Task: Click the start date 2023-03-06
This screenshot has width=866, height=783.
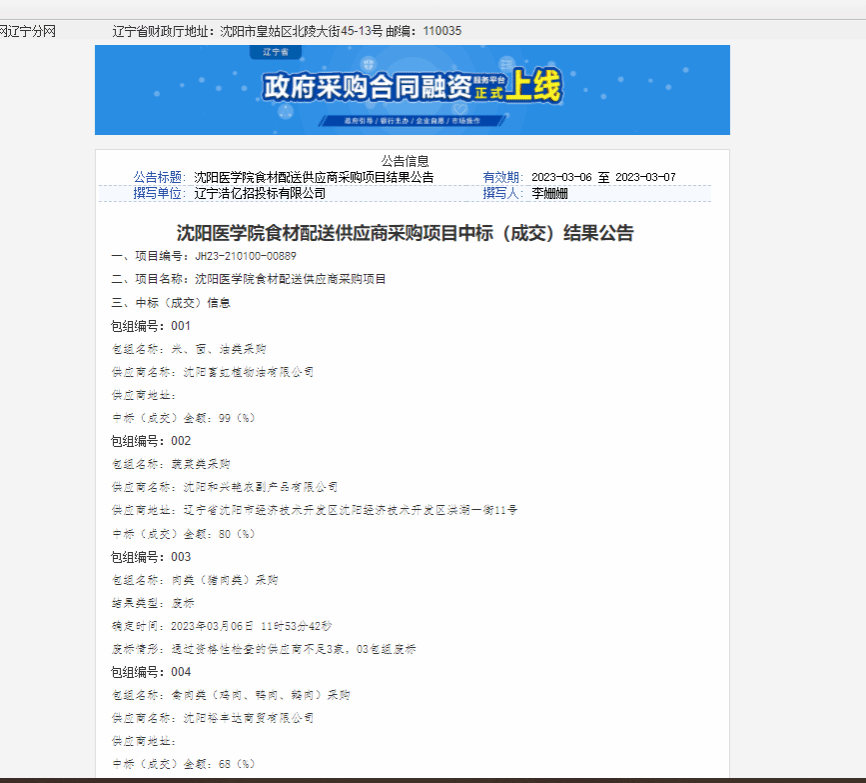Action: click(x=562, y=177)
